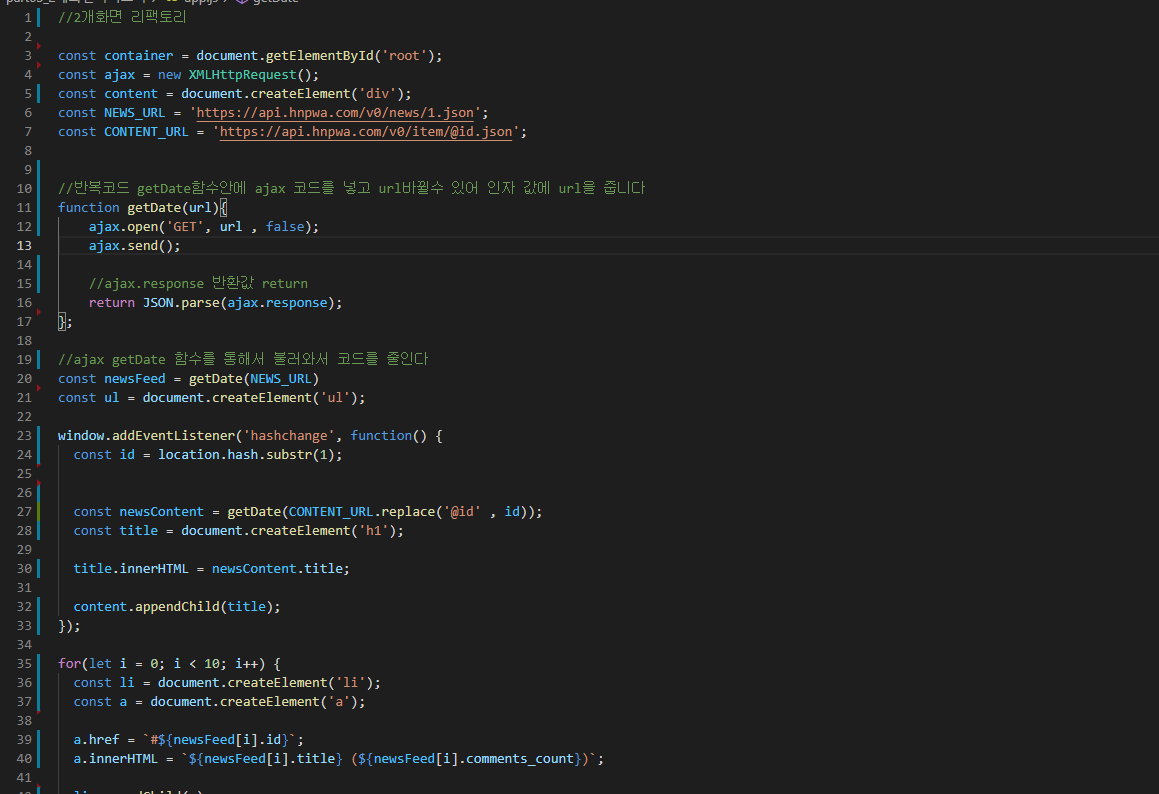Click 'container' variable on line 3
The image size is (1159, 794).
coord(138,56)
